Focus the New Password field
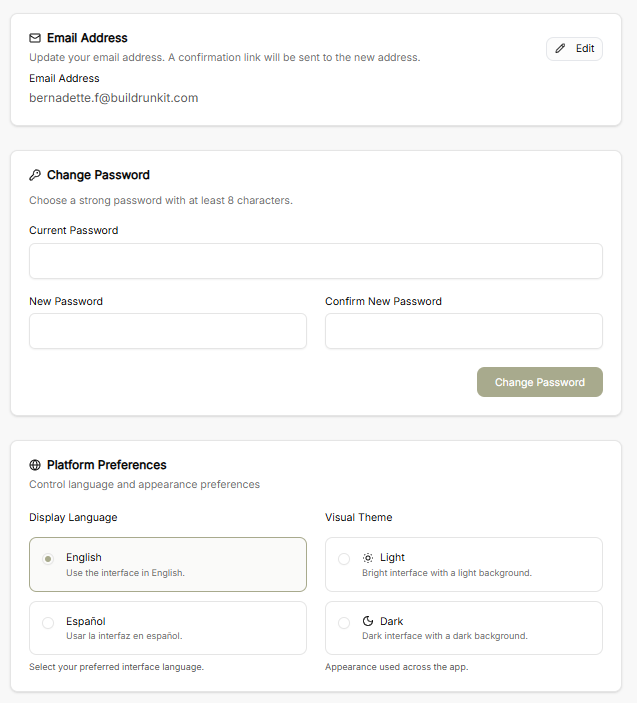 [168, 331]
